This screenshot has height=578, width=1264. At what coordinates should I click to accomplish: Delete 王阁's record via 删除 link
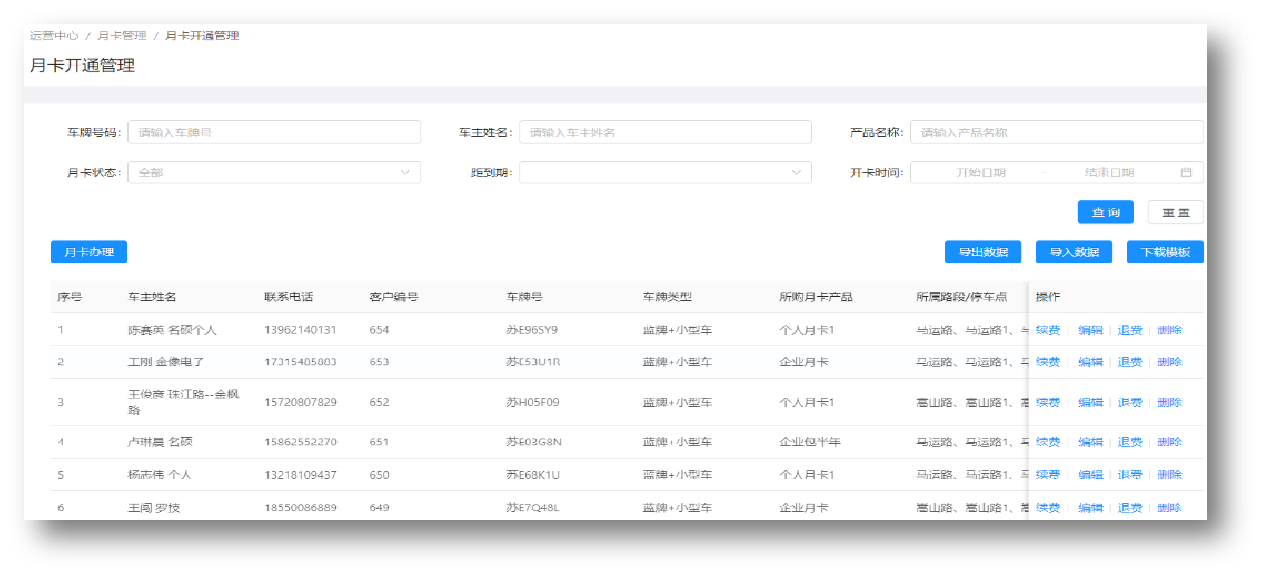point(1169,507)
